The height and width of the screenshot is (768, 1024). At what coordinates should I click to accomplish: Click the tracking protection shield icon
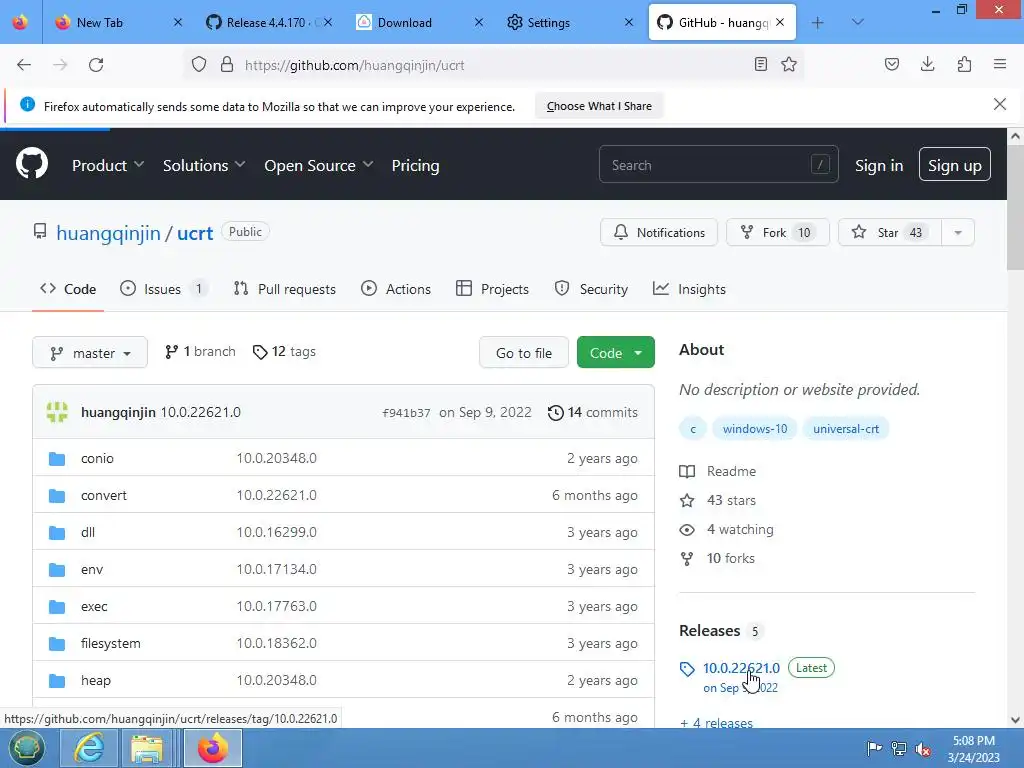point(199,64)
